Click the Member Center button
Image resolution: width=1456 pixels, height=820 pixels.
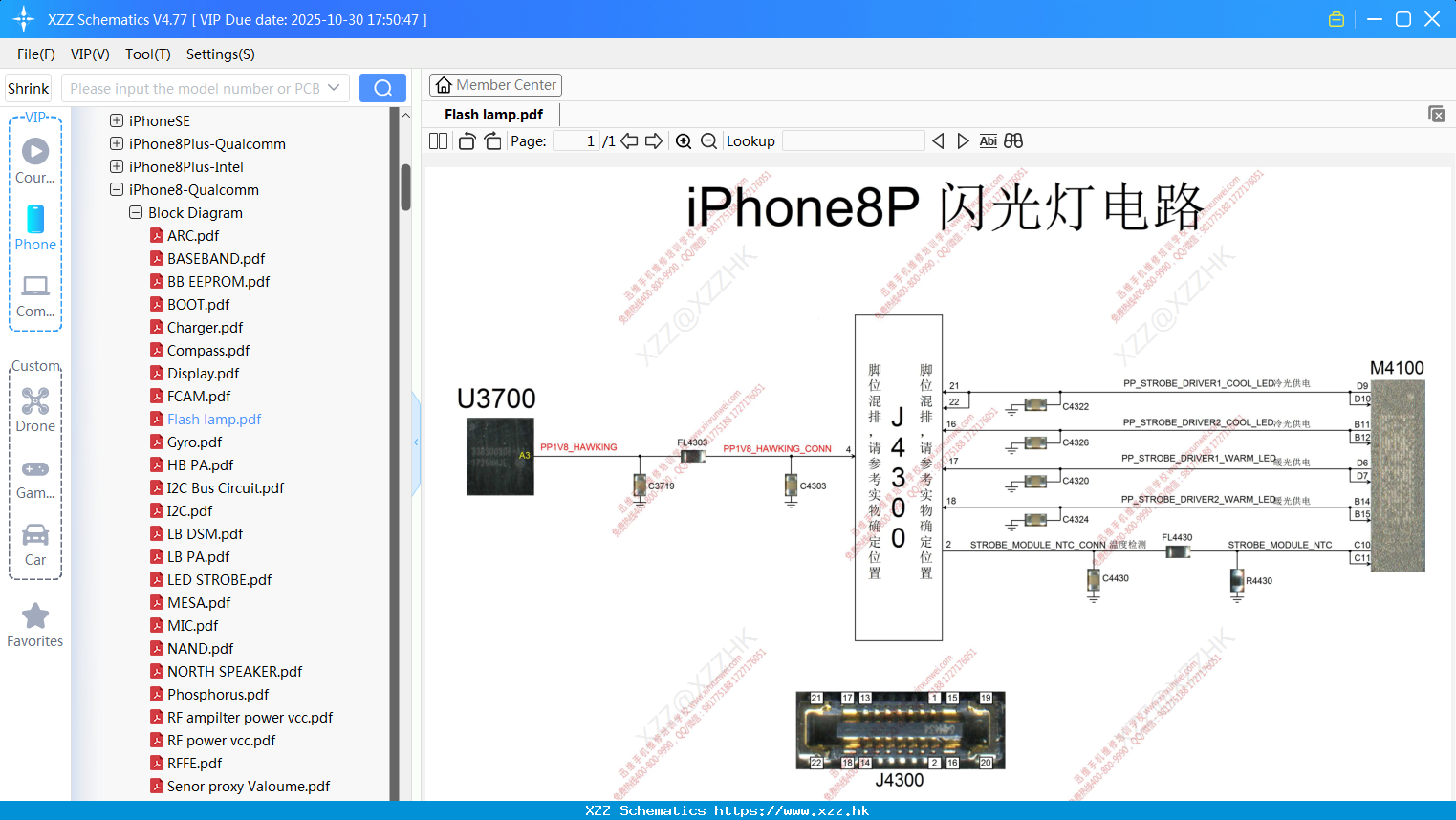[x=495, y=85]
